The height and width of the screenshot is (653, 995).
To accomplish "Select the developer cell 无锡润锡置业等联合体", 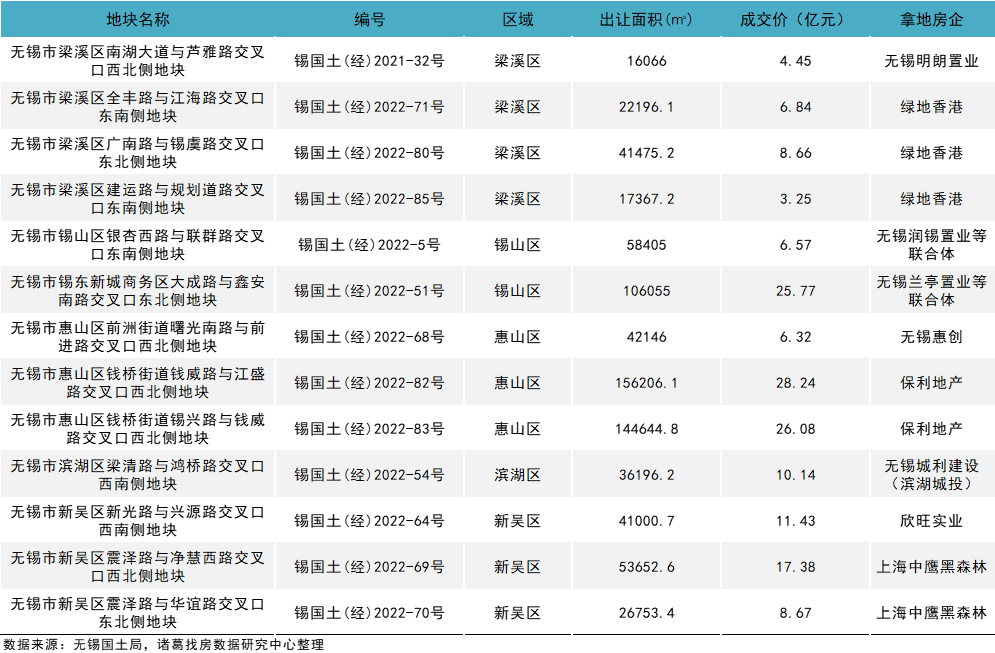I will [x=932, y=245].
